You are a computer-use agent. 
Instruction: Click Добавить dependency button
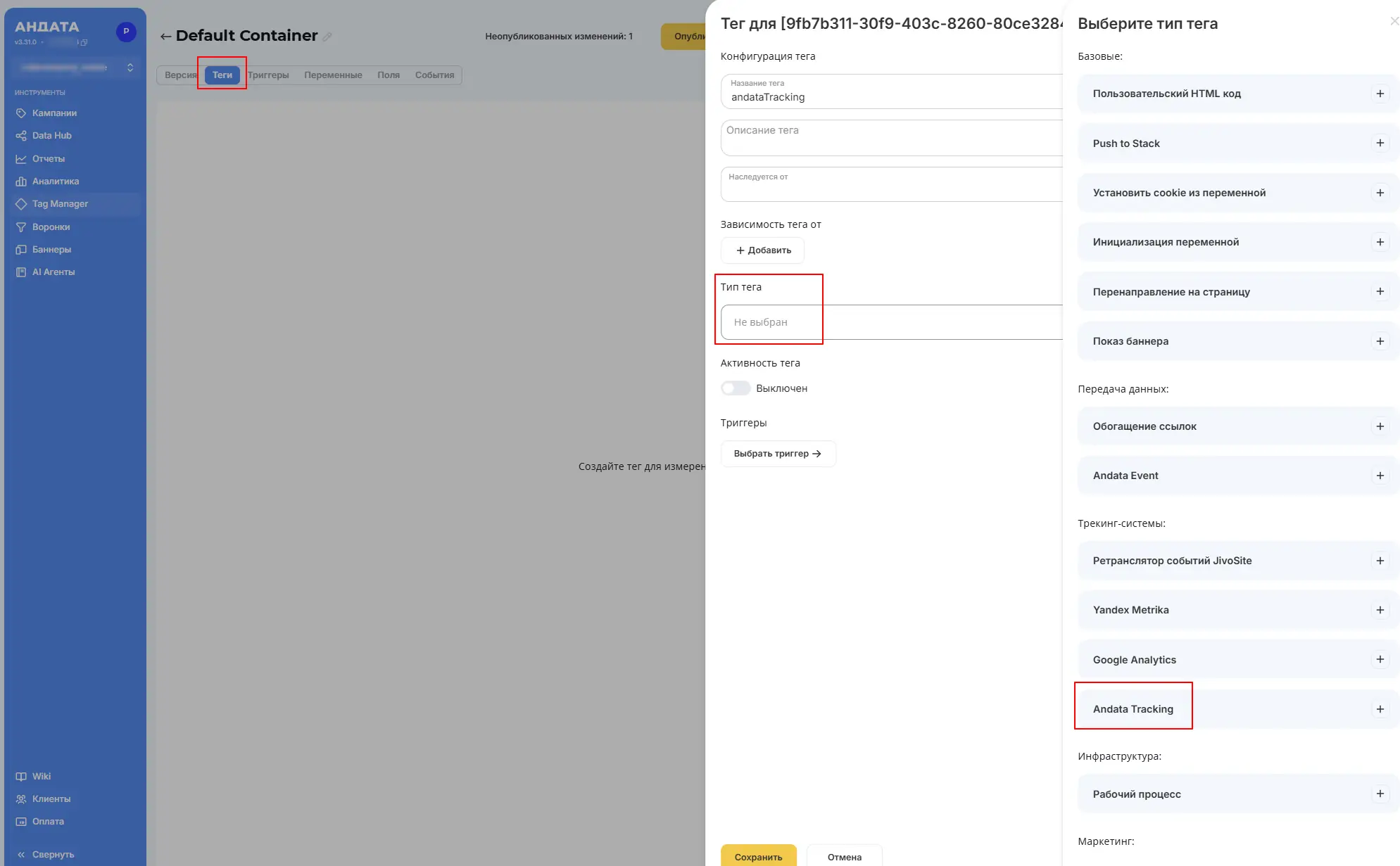pyautogui.click(x=762, y=250)
